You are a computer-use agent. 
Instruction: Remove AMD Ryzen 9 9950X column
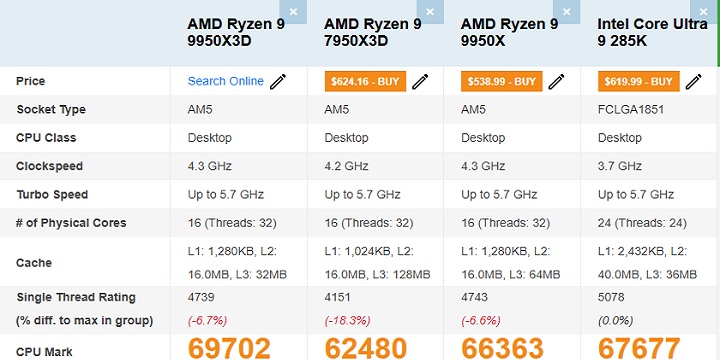[567, 12]
